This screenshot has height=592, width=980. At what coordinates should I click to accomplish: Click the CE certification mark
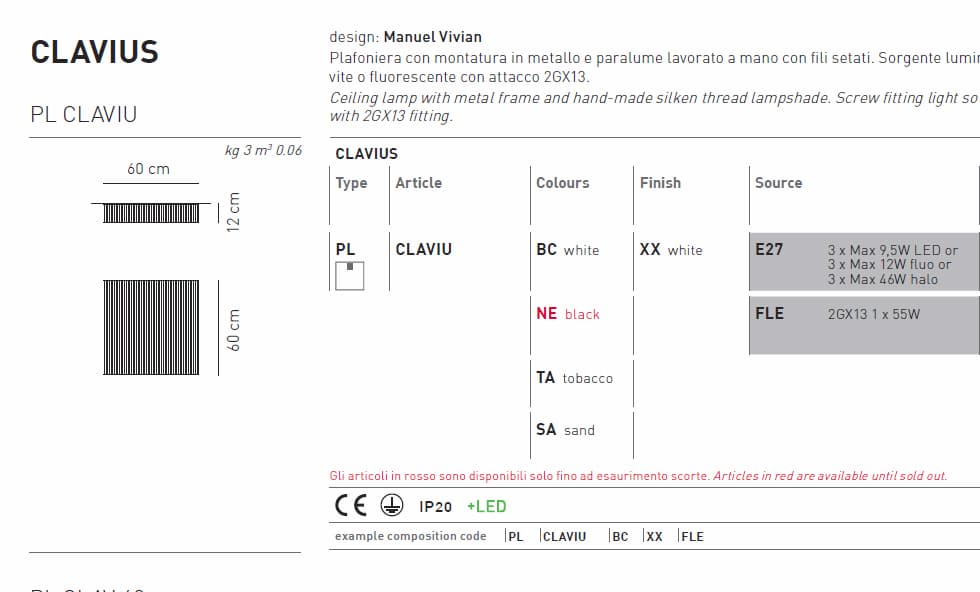(351, 506)
